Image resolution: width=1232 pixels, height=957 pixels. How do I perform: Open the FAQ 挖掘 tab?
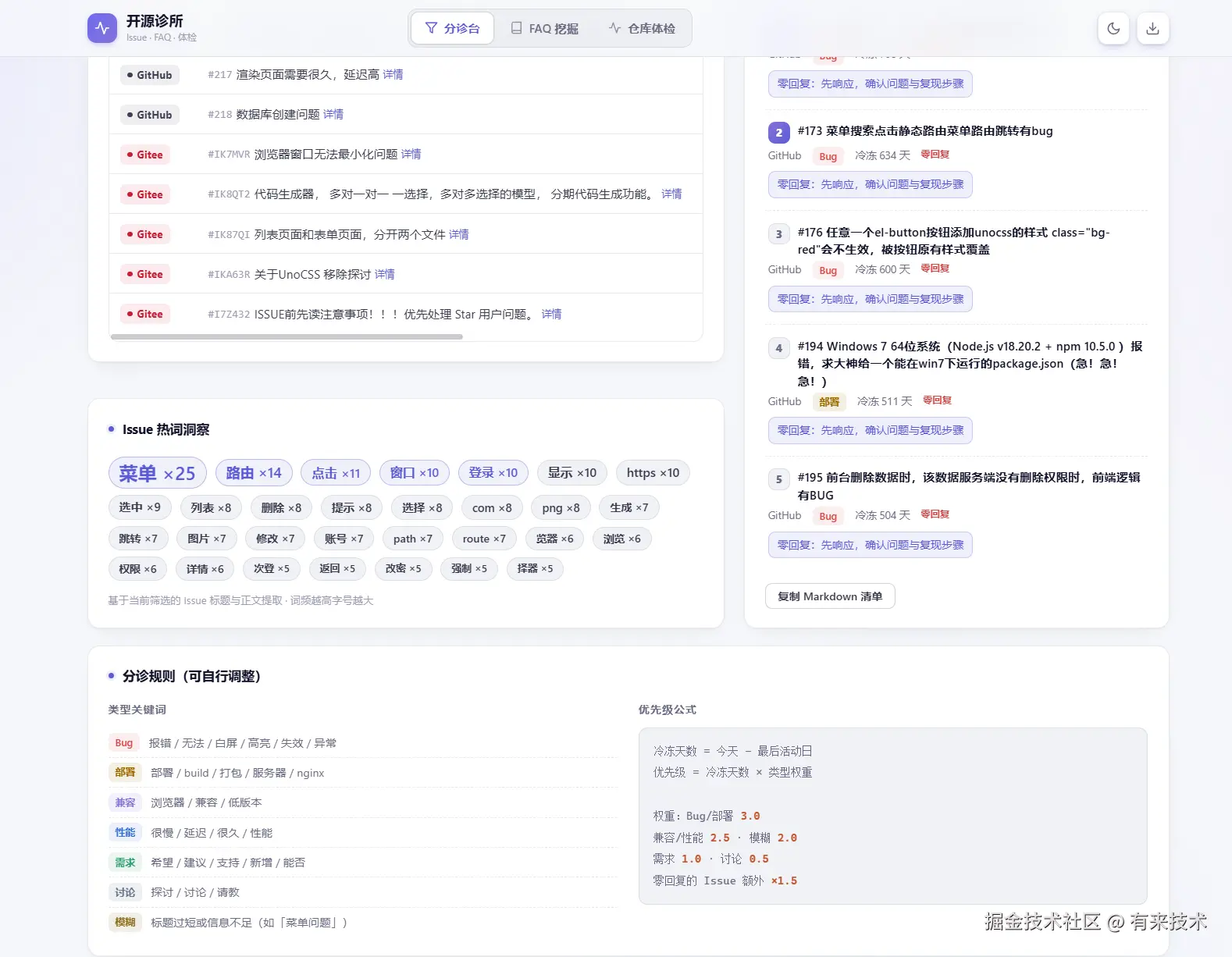544,28
